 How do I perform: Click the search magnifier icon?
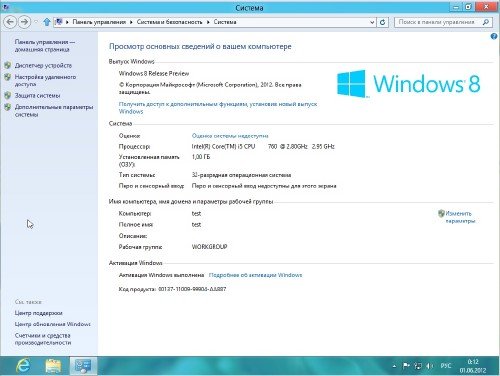pos(486,22)
